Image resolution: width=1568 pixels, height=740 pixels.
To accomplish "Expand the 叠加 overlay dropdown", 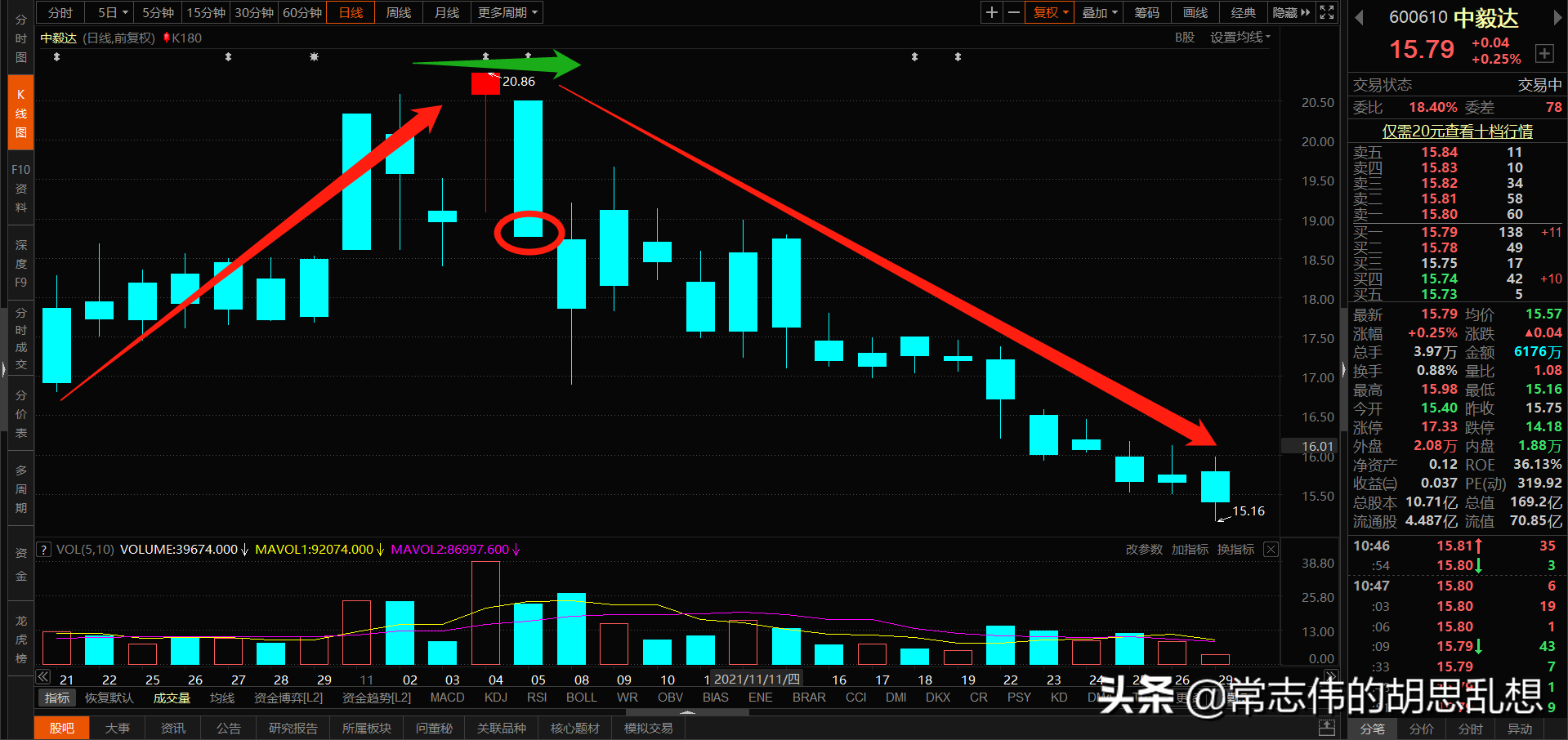I will point(1098,12).
